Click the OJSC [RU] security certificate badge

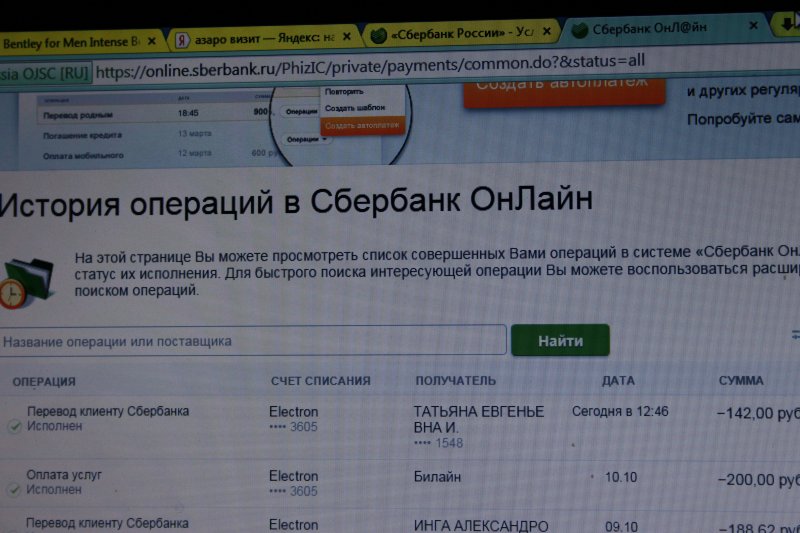pos(45,73)
